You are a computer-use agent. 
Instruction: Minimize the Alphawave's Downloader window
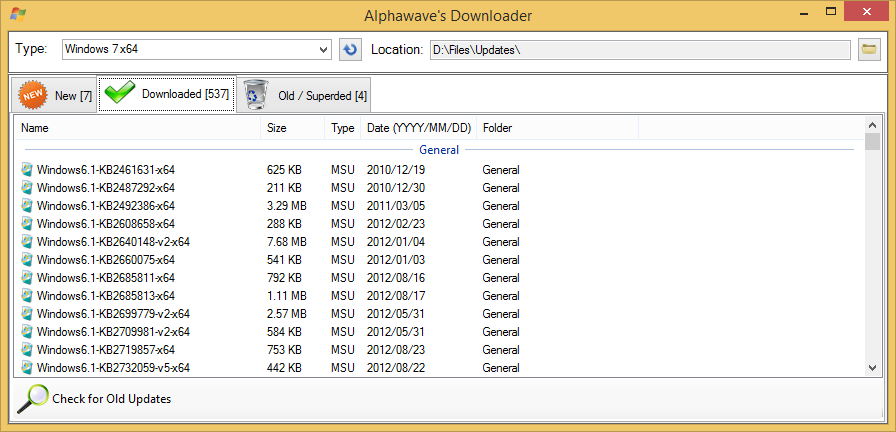tap(803, 11)
